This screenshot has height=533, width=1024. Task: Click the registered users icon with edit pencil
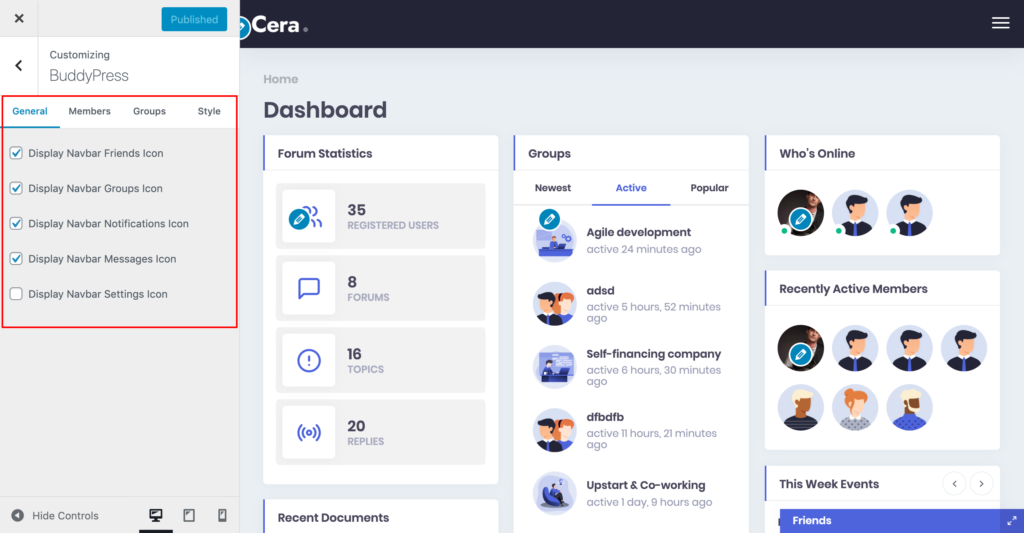point(306,216)
